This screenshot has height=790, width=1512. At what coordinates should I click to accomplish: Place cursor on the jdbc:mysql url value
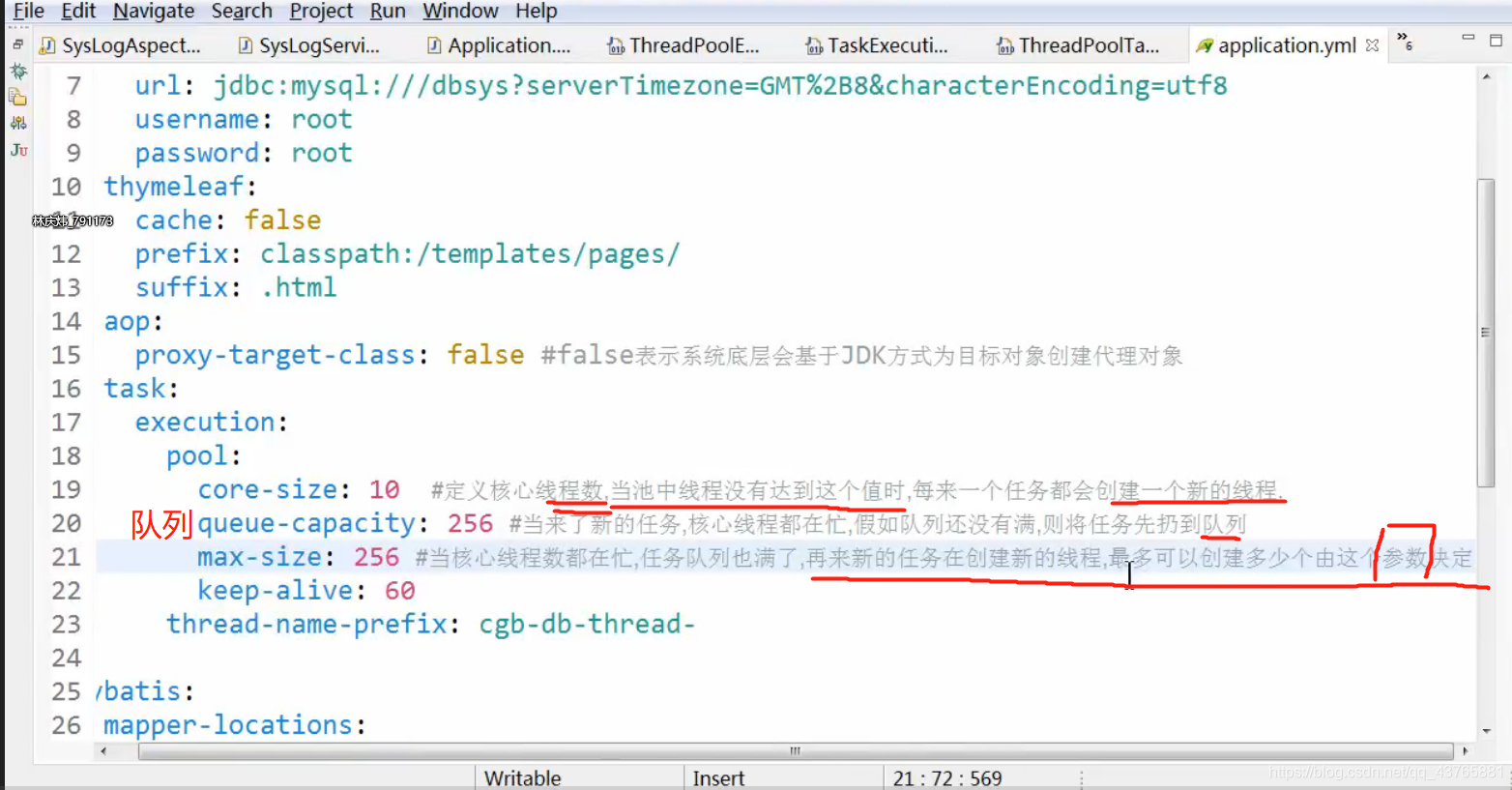pyautogui.click(x=720, y=85)
